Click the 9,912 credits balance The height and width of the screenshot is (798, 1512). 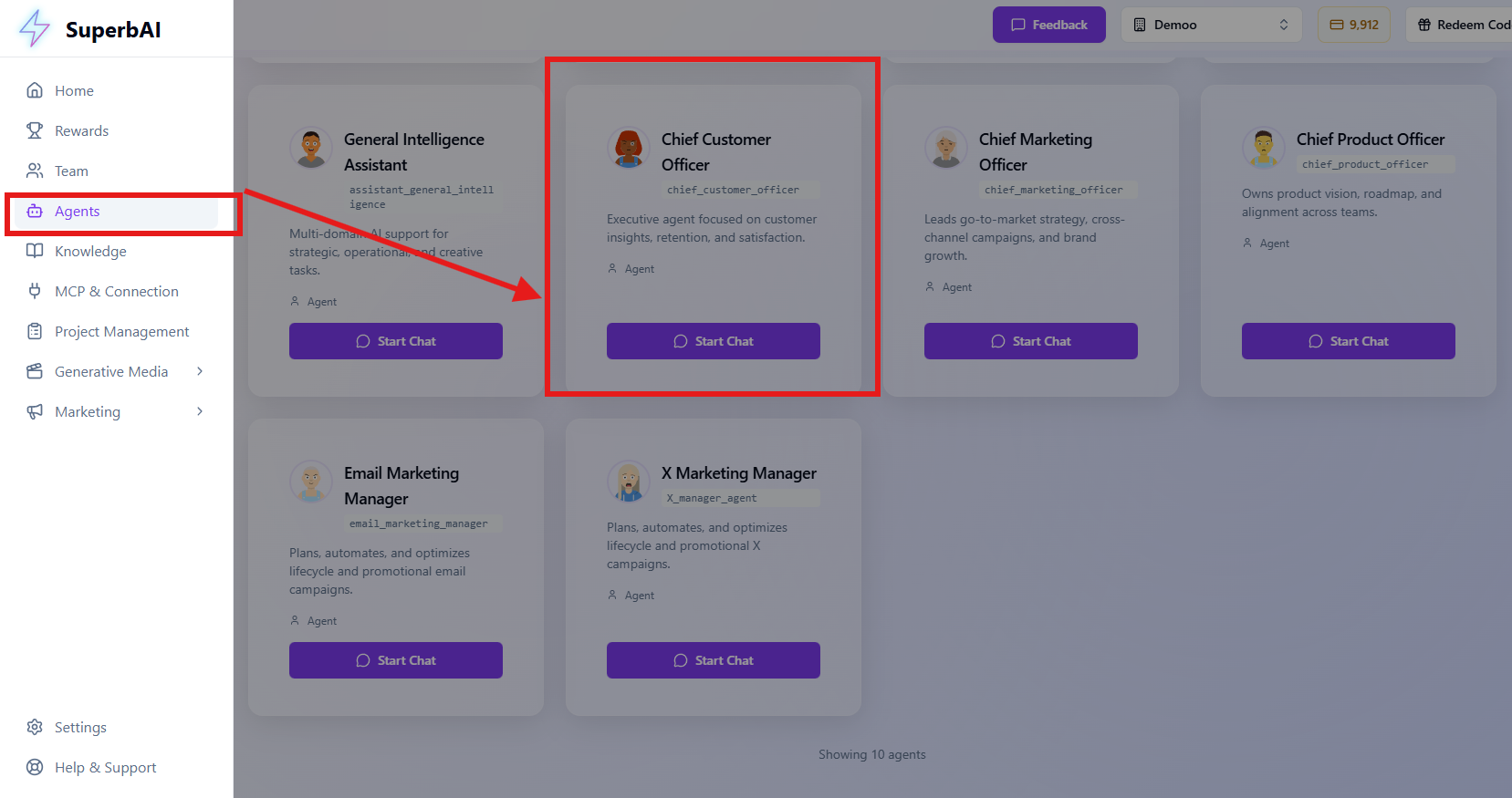(1353, 25)
